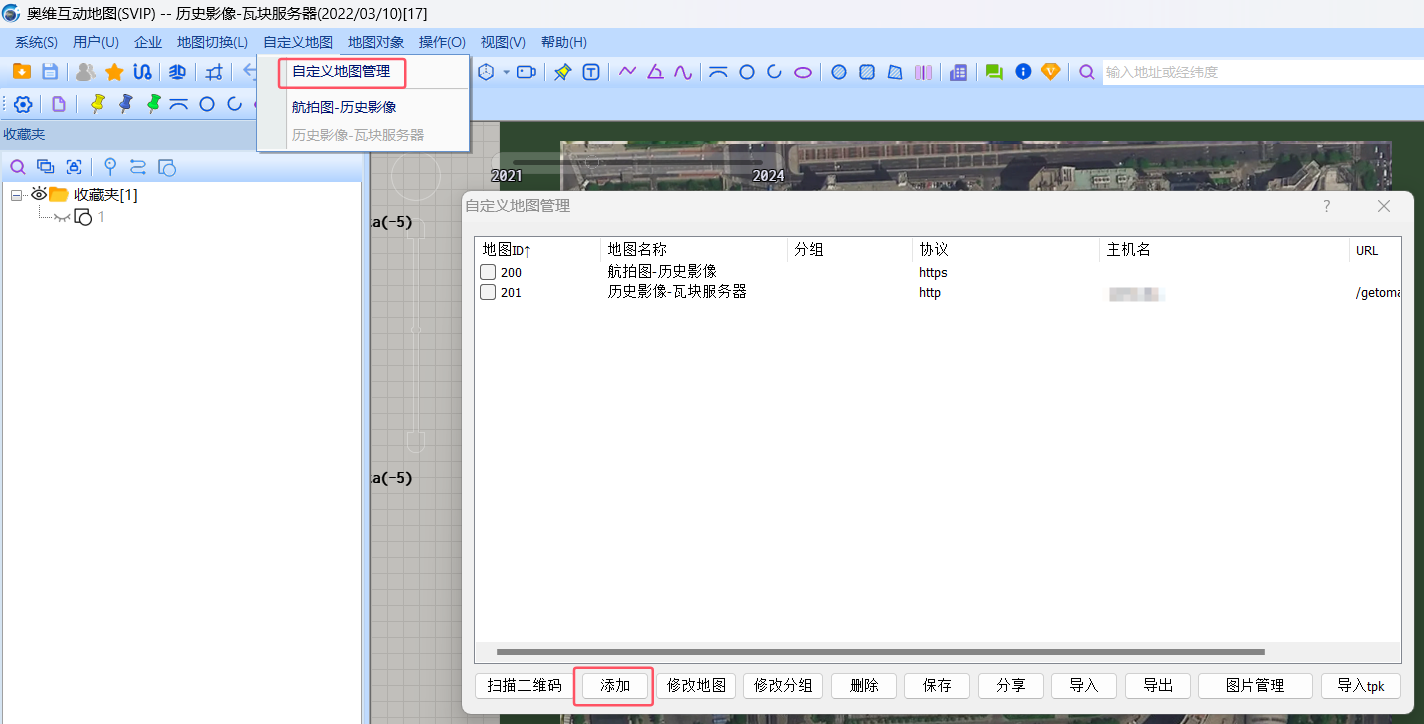
Task: Check the box for map ID 200
Action: [x=488, y=272]
